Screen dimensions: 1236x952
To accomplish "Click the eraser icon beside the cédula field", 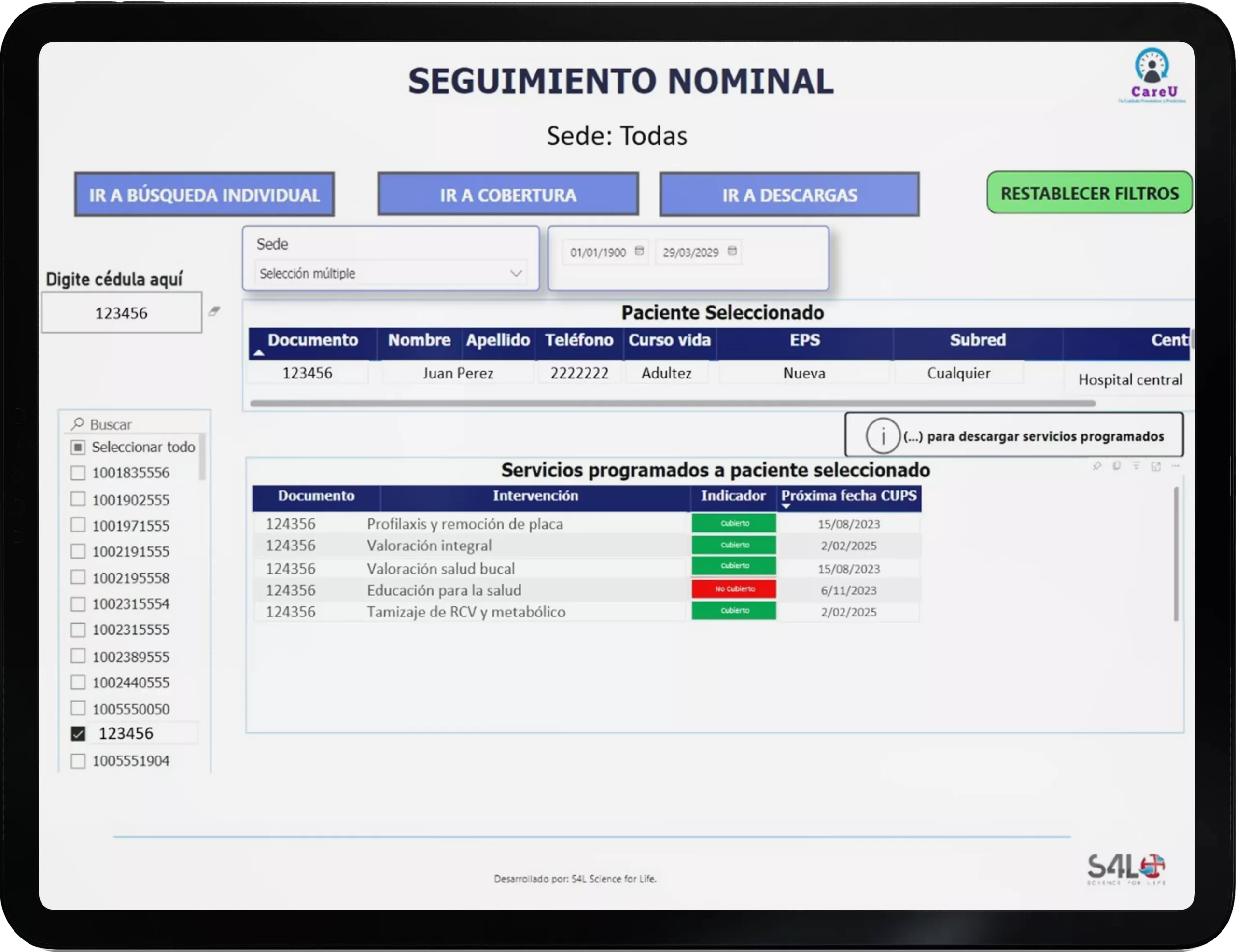I will click(x=215, y=311).
